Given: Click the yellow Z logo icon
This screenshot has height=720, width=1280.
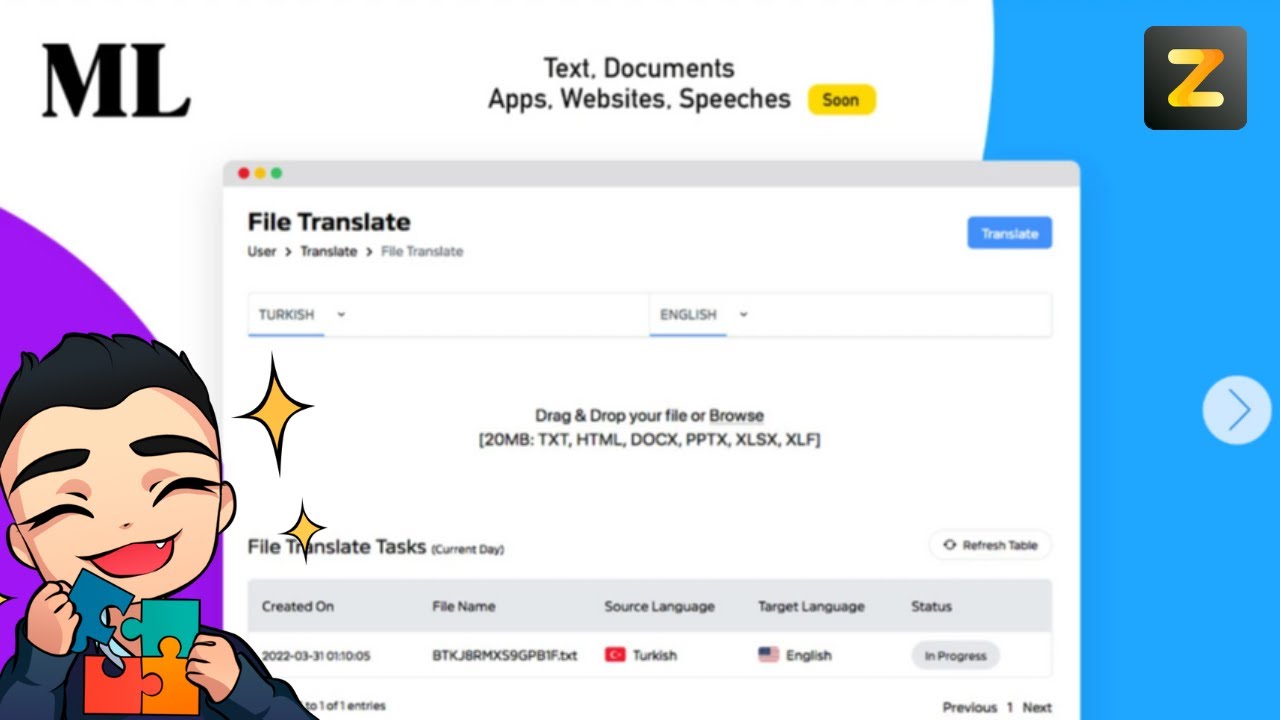Looking at the screenshot, I should tap(1195, 78).
